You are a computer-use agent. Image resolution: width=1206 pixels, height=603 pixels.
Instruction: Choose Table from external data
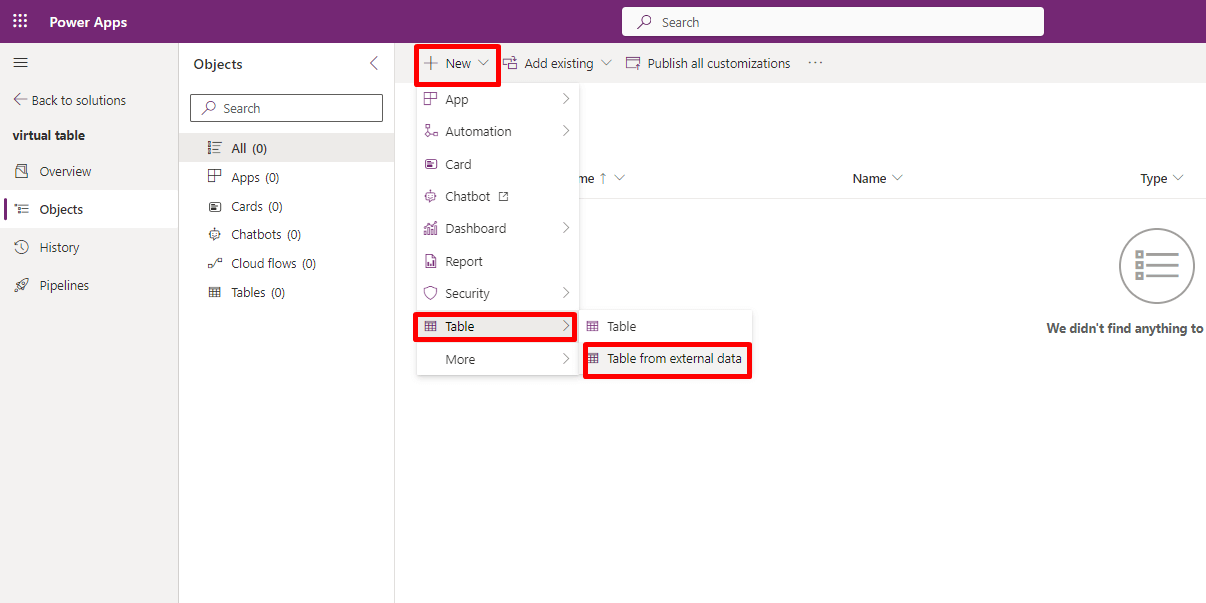point(673,359)
